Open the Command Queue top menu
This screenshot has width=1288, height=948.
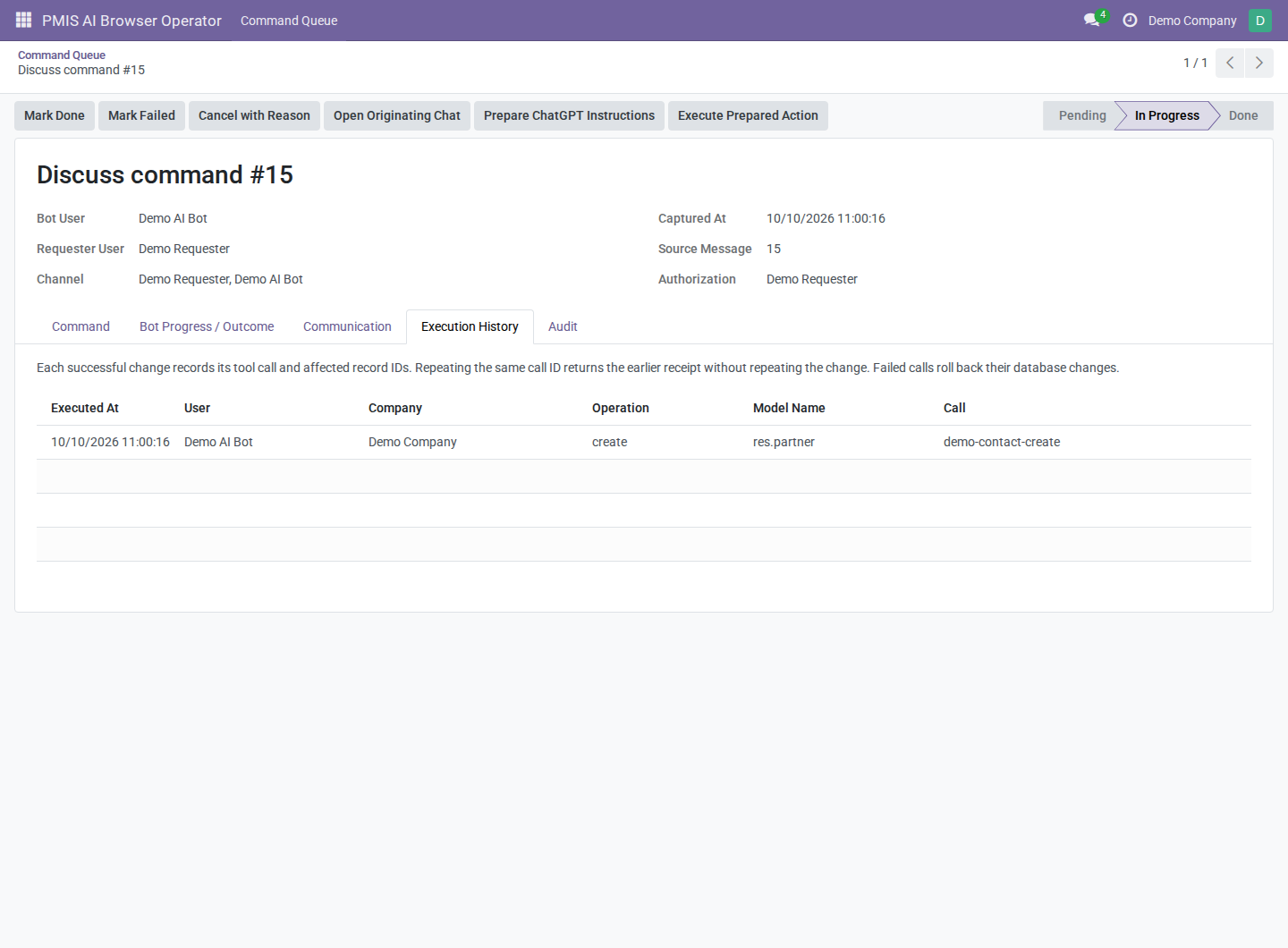pos(289,21)
